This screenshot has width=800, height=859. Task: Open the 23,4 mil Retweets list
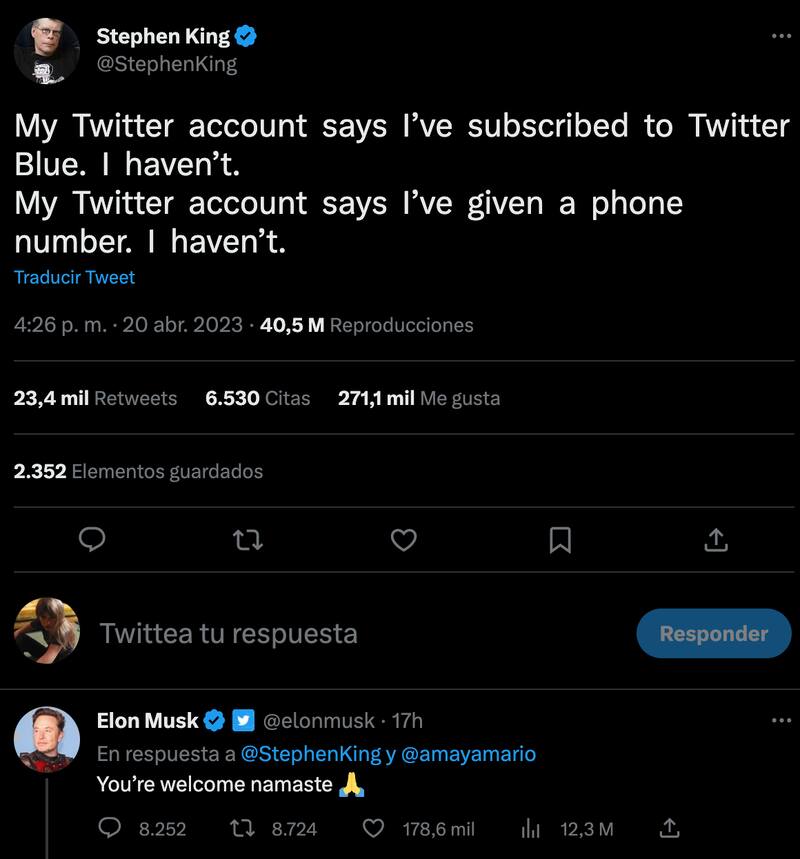[x=95, y=398]
